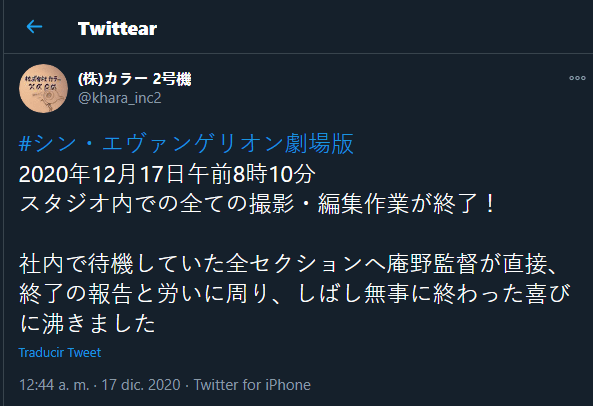Click tweet line 2020年12月17日午前8時10分

click(x=167, y=174)
